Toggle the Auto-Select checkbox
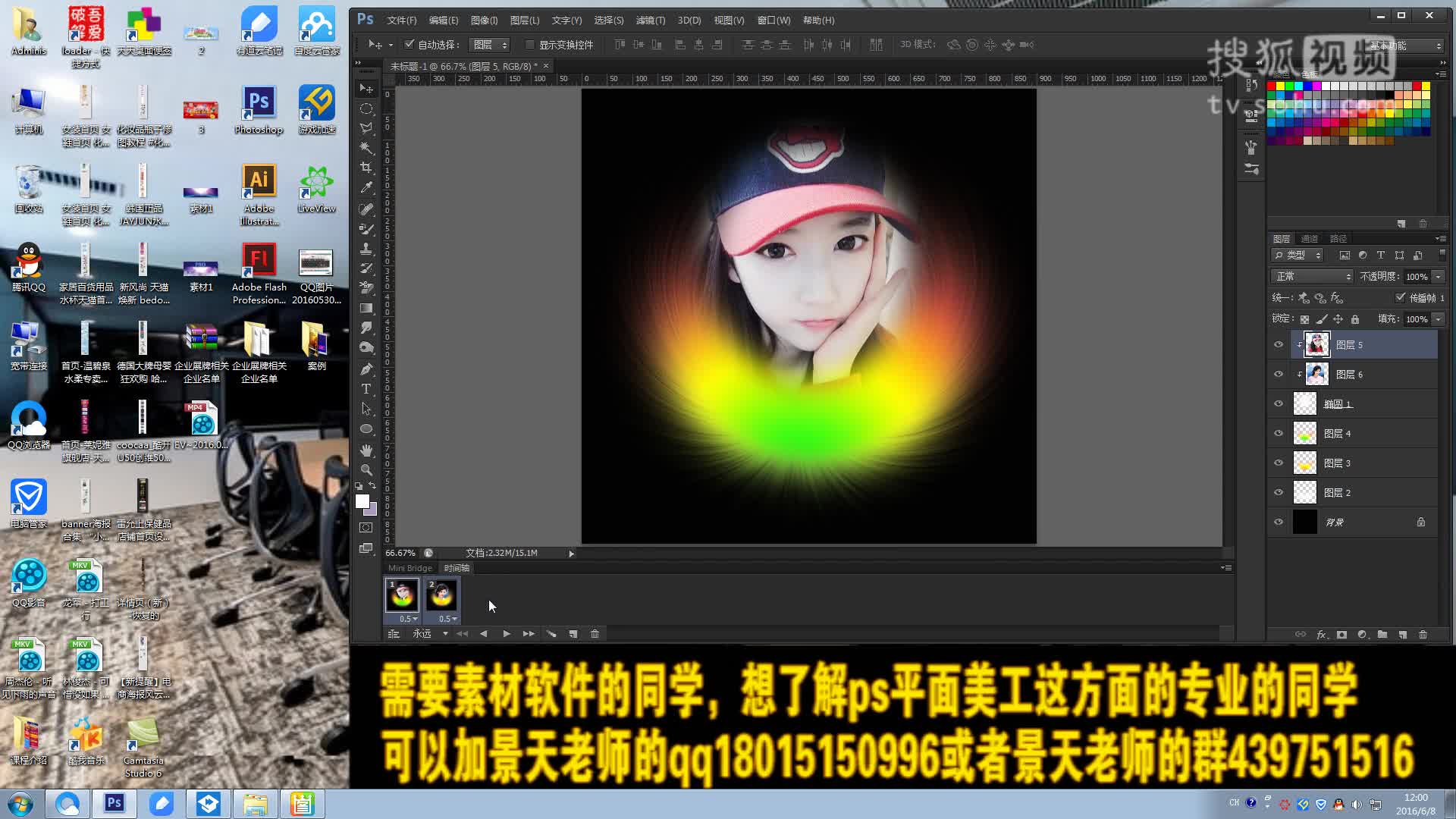 409,44
